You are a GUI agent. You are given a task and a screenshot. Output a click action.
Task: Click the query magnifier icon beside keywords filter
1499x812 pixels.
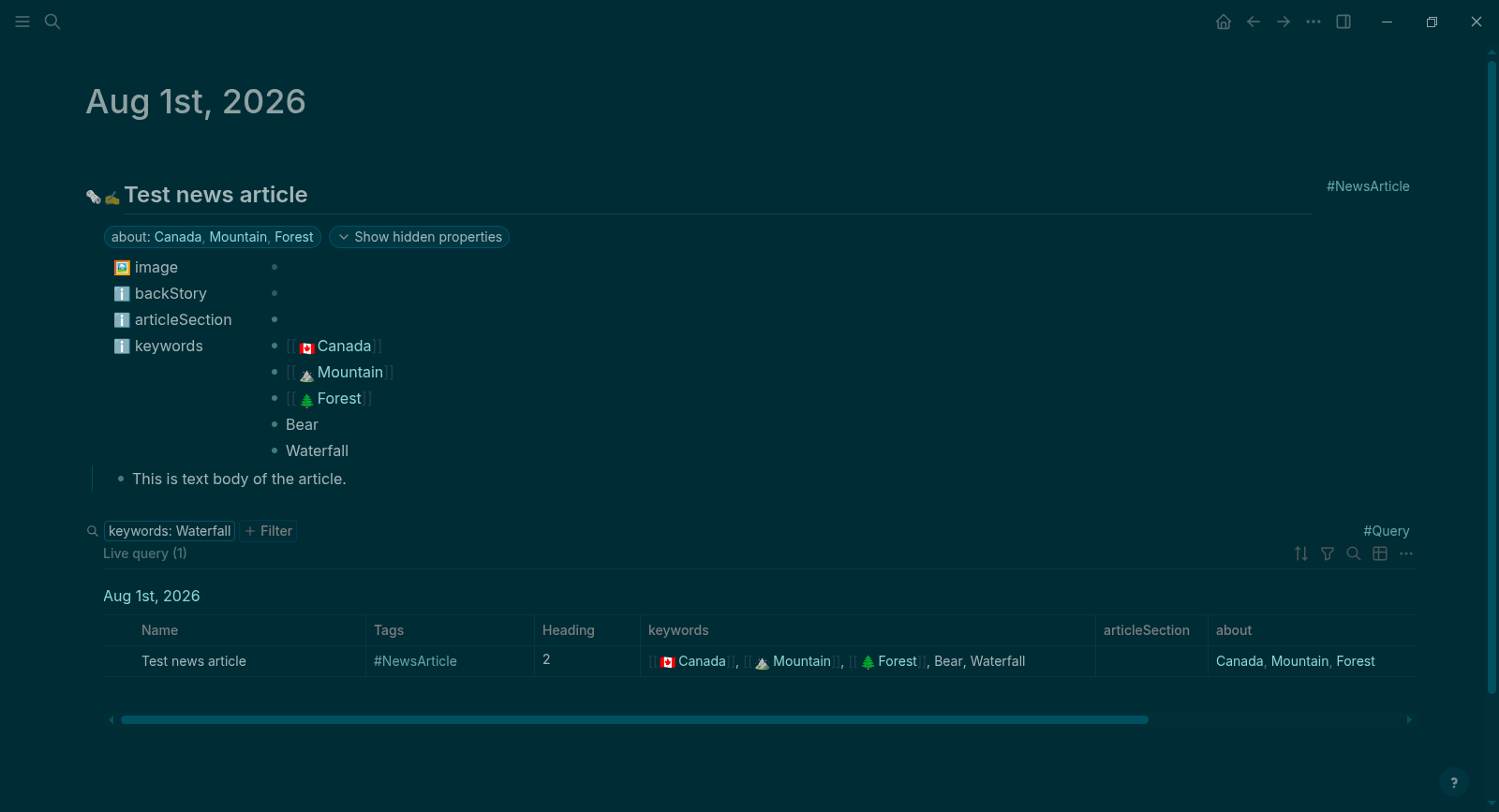click(93, 531)
